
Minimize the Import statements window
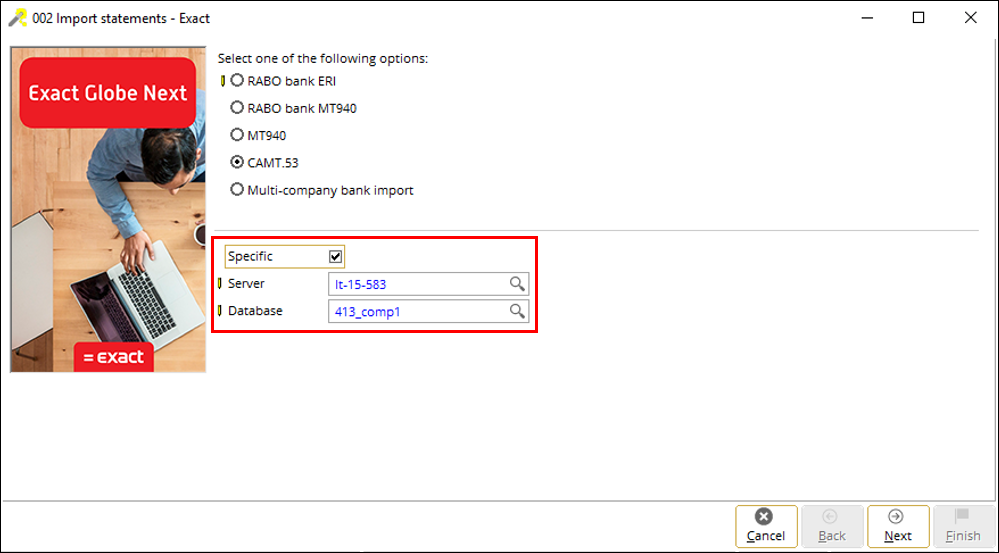[x=866, y=18]
